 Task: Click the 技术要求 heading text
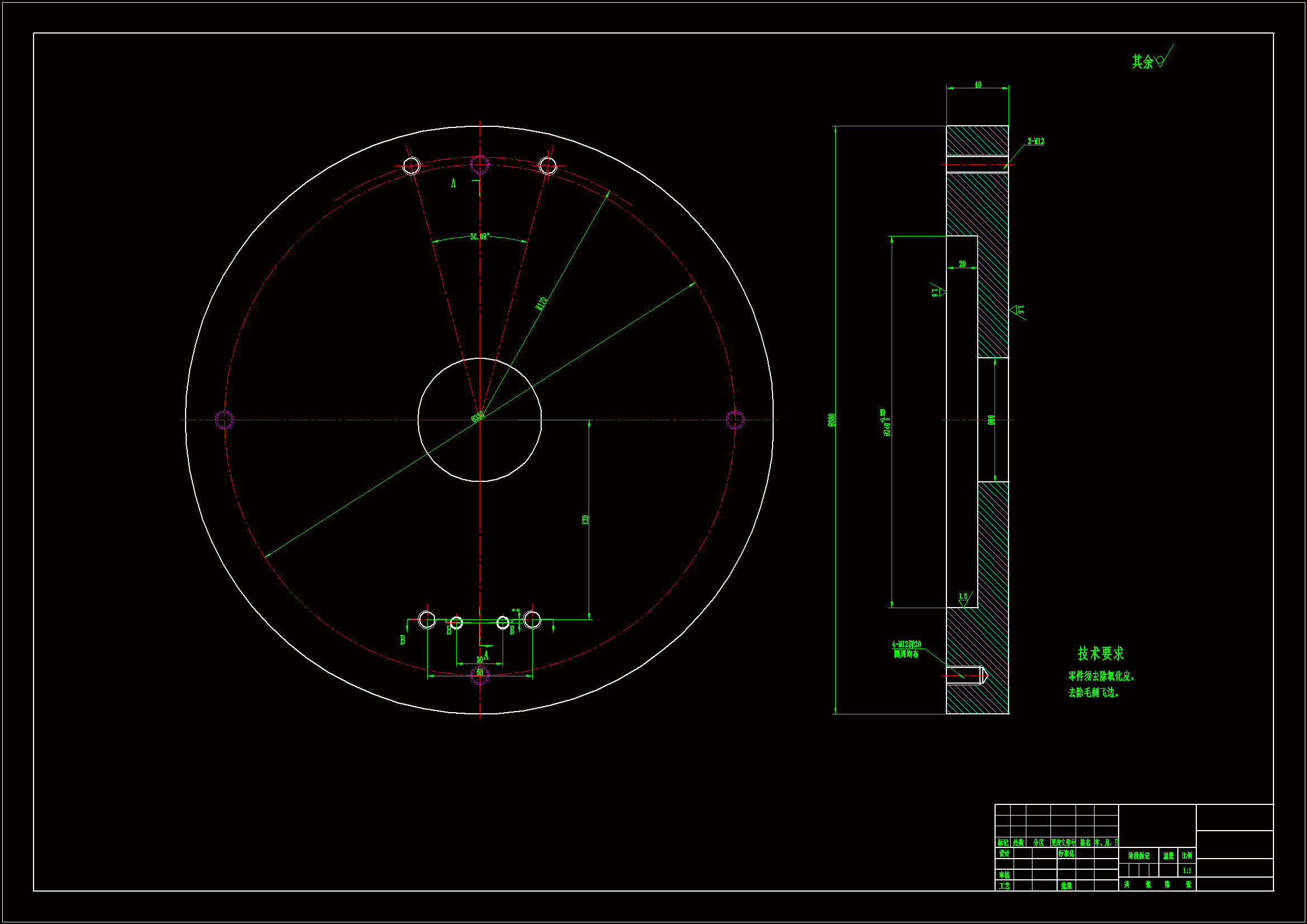click(1100, 653)
